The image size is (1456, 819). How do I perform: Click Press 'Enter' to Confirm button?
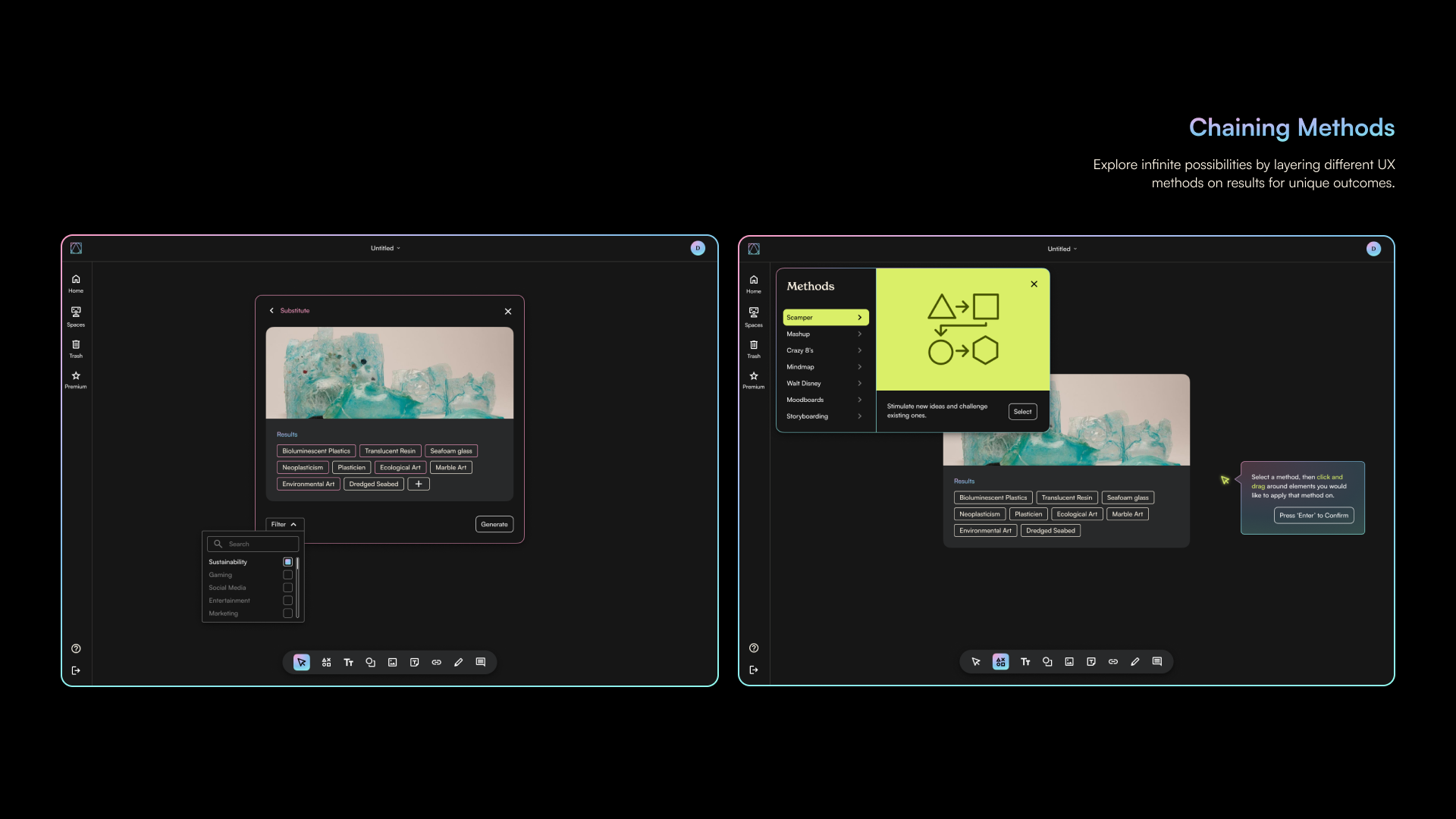coord(1313,516)
